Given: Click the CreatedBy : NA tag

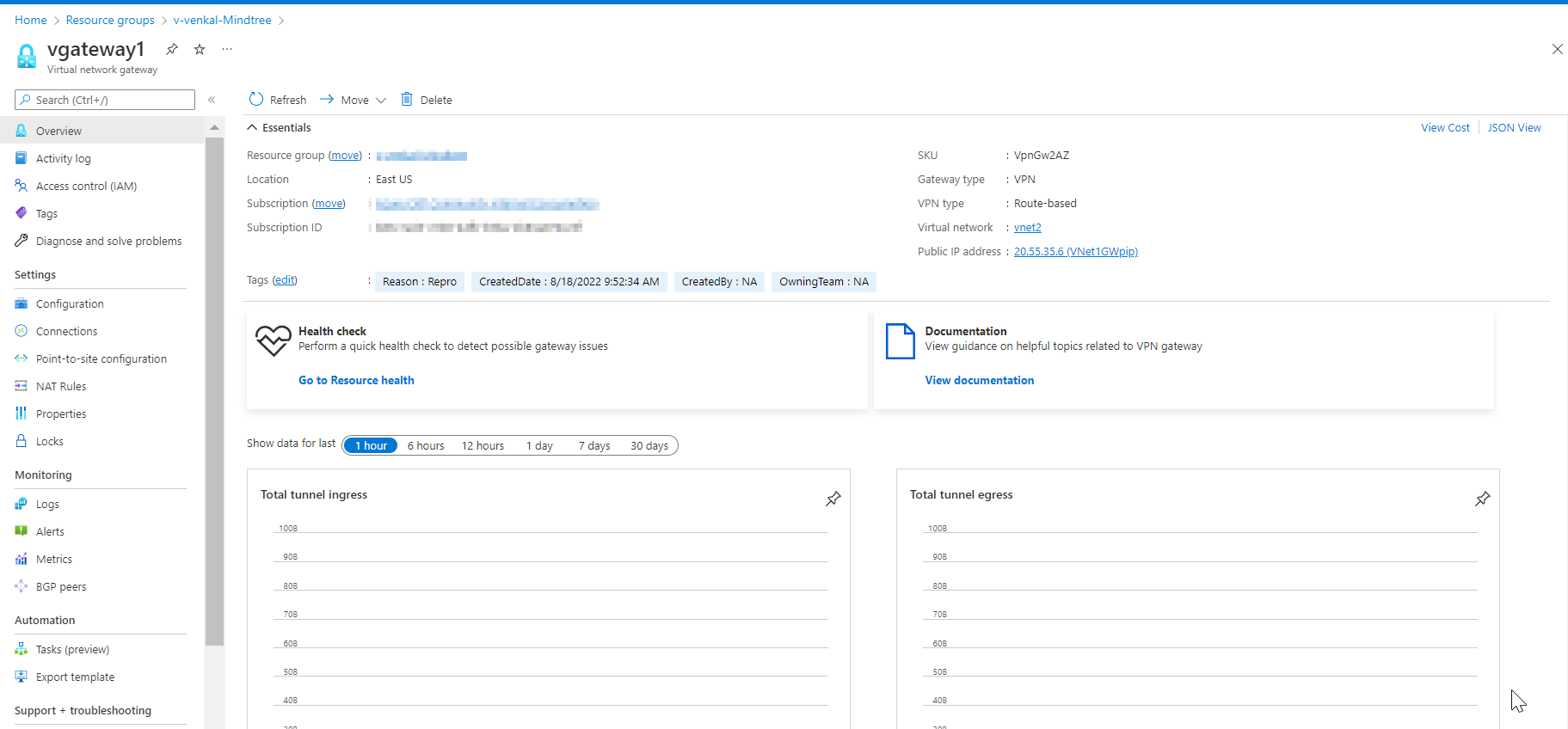Looking at the screenshot, I should pyautogui.click(x=719, y=281).
